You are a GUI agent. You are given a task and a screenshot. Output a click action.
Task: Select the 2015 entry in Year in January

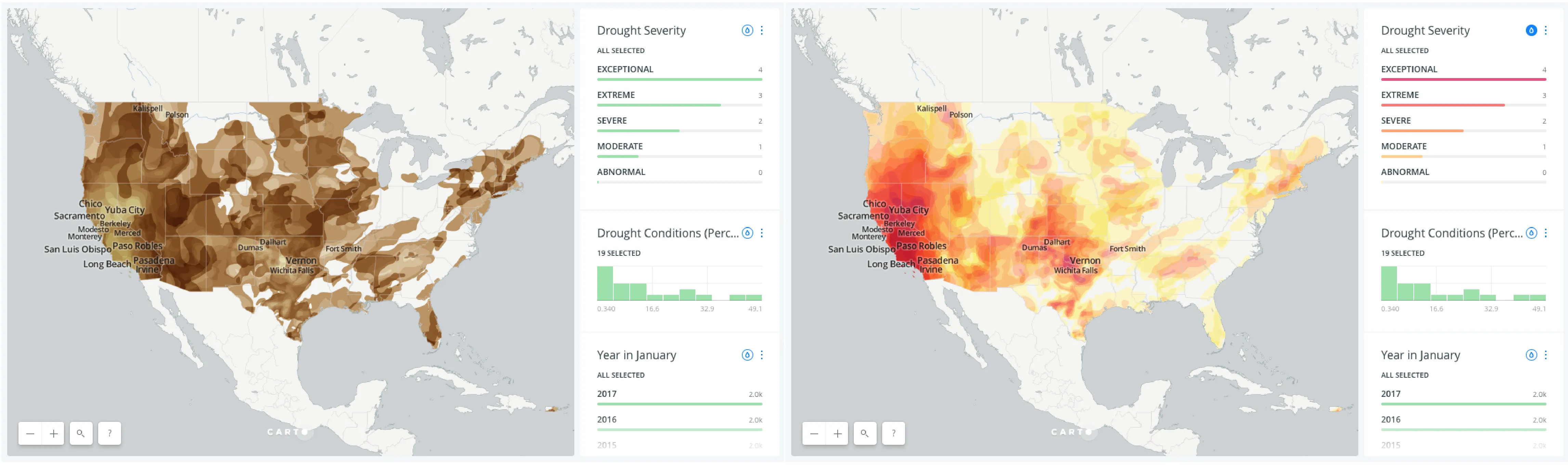click(x=606, y=445)
